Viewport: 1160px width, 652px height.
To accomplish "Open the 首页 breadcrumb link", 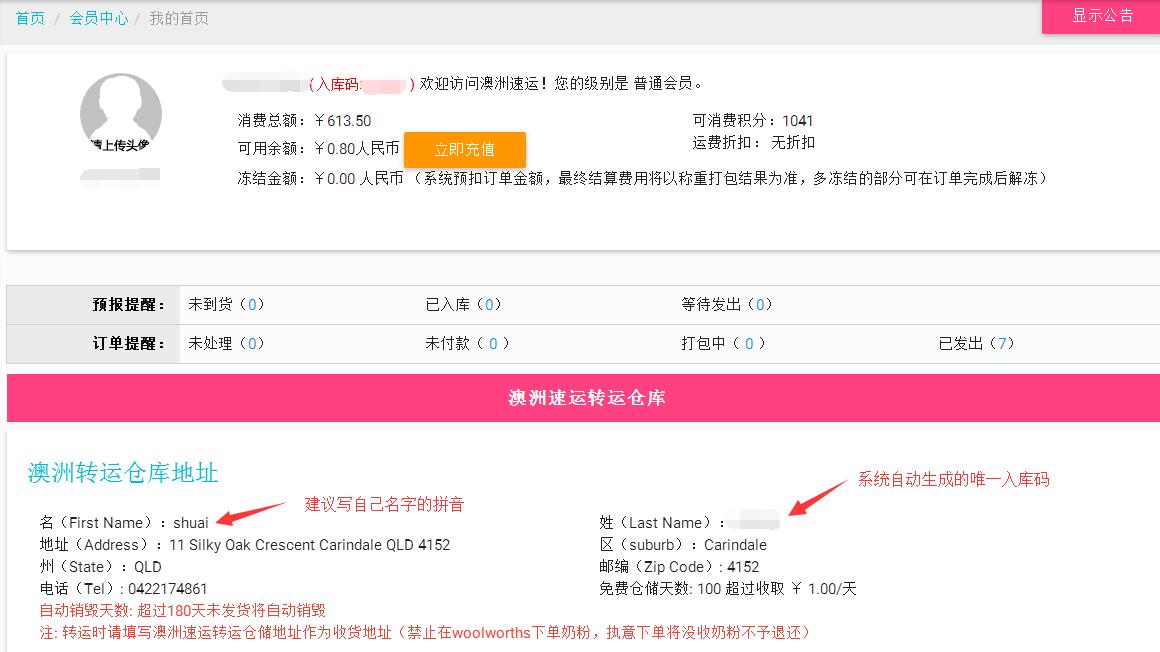I will tap(30, 18).
